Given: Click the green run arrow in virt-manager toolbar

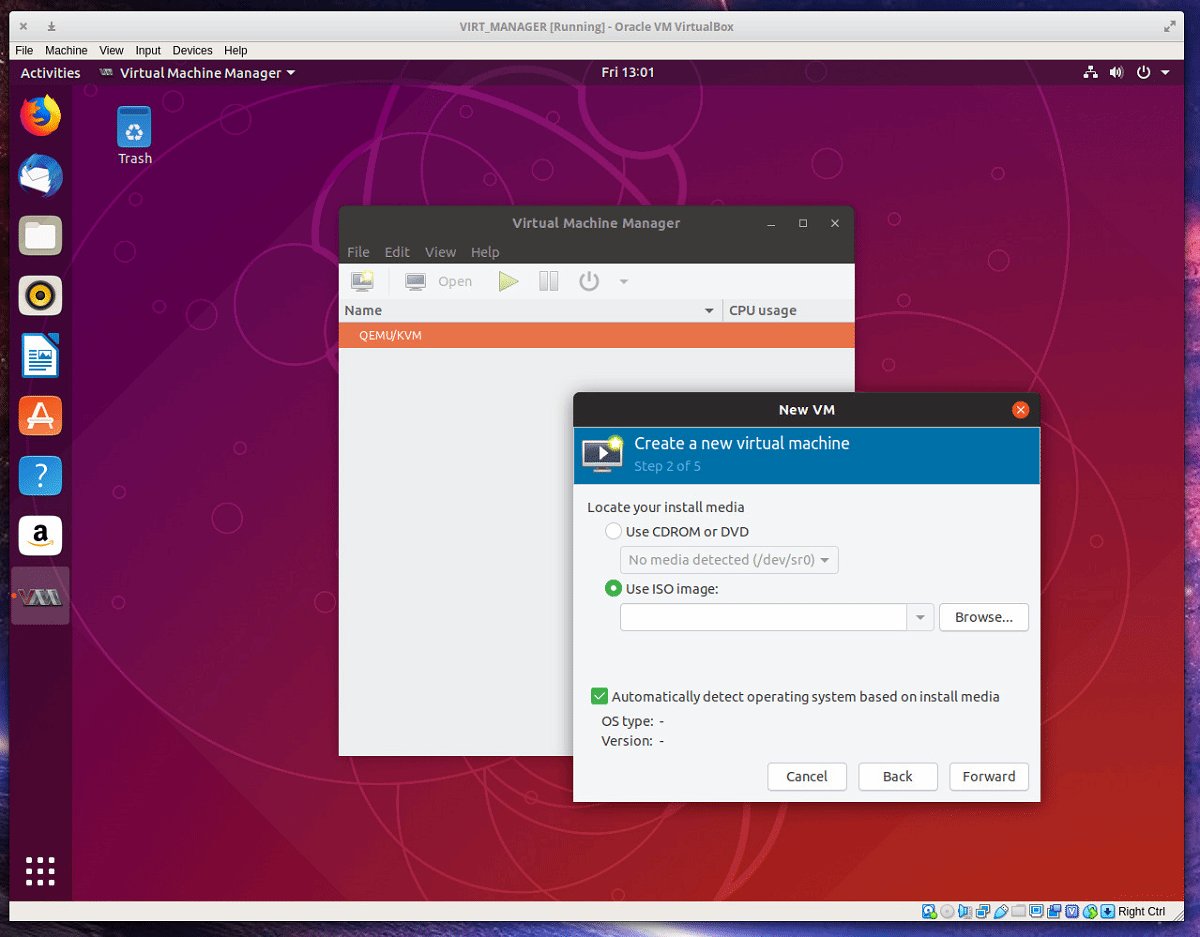Looking at the screenshot, I should pos(508,281).
